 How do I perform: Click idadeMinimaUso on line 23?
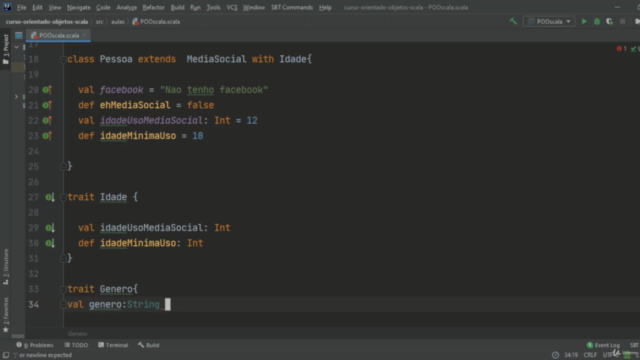[138, 136]
